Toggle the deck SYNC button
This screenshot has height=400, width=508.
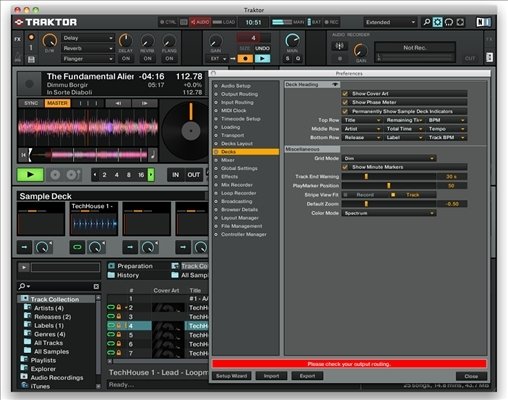[31, 103]
